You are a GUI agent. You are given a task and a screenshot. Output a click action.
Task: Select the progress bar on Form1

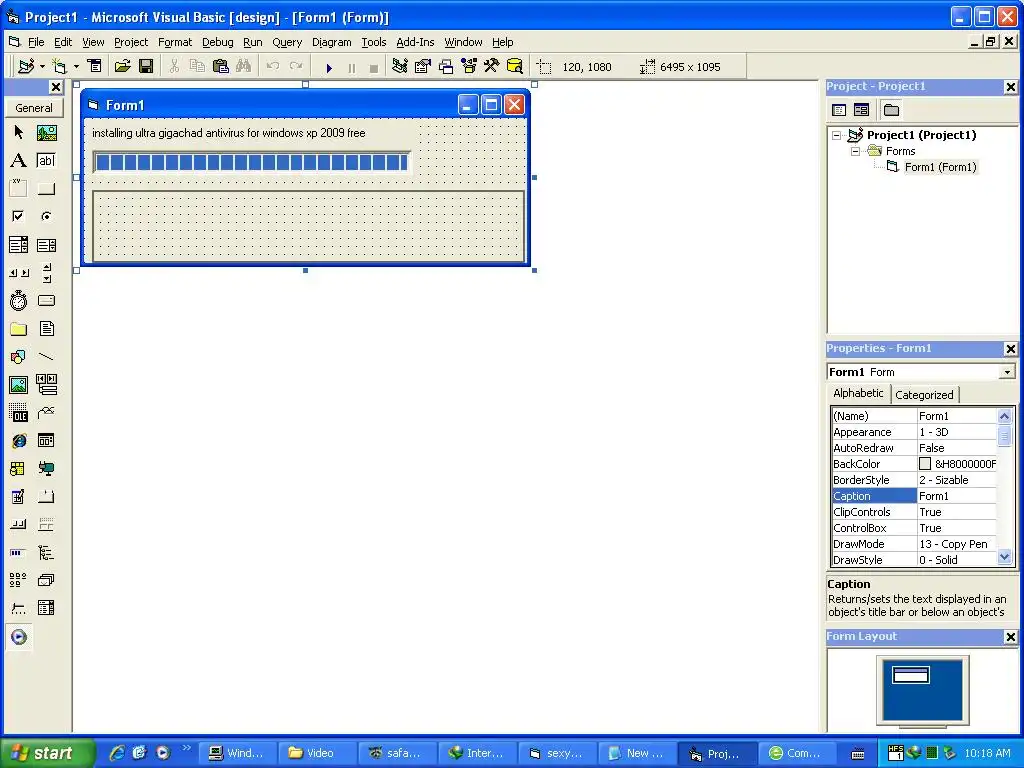[251, 162]
